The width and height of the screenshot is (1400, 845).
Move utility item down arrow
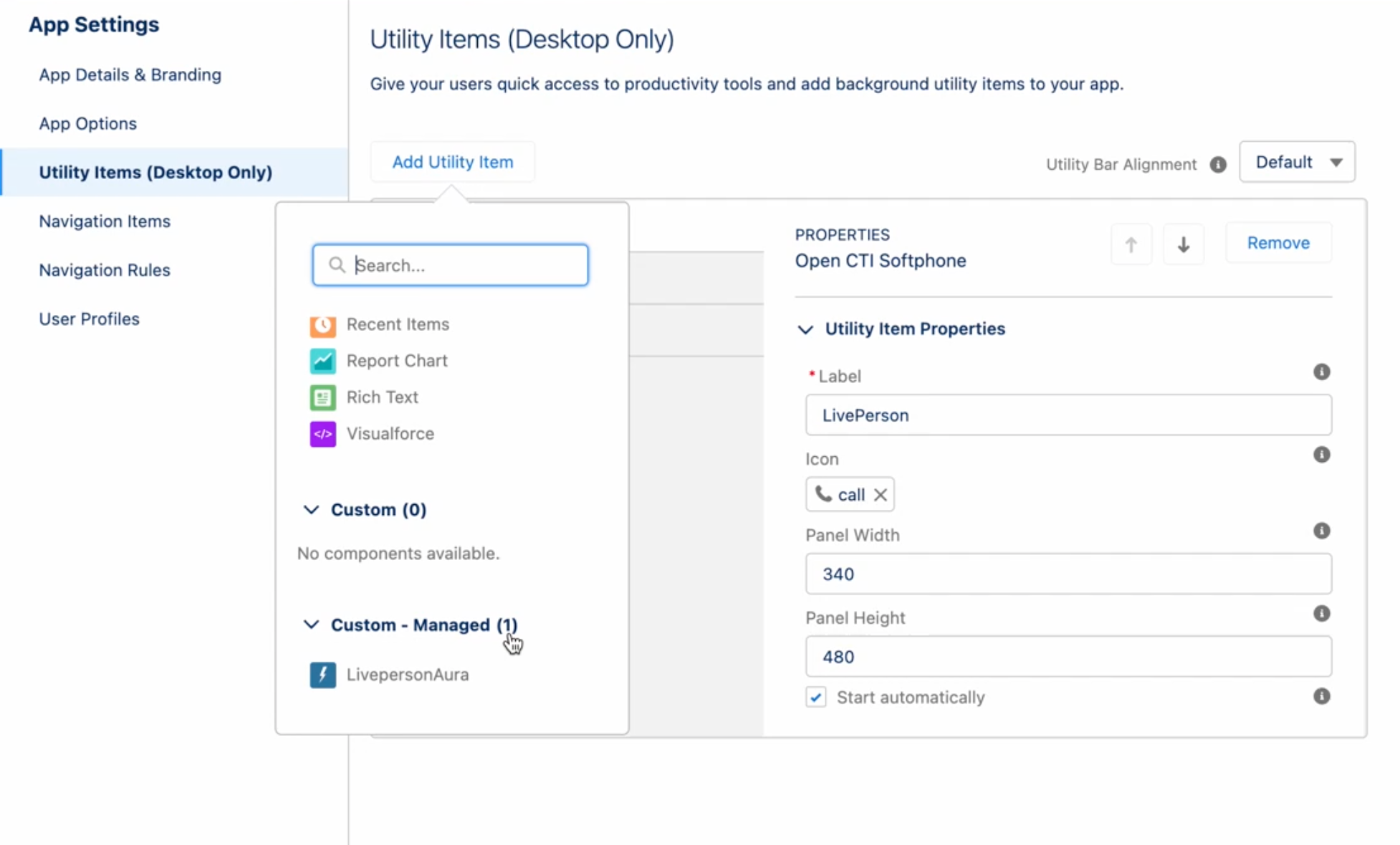[x=1183, y=244]
